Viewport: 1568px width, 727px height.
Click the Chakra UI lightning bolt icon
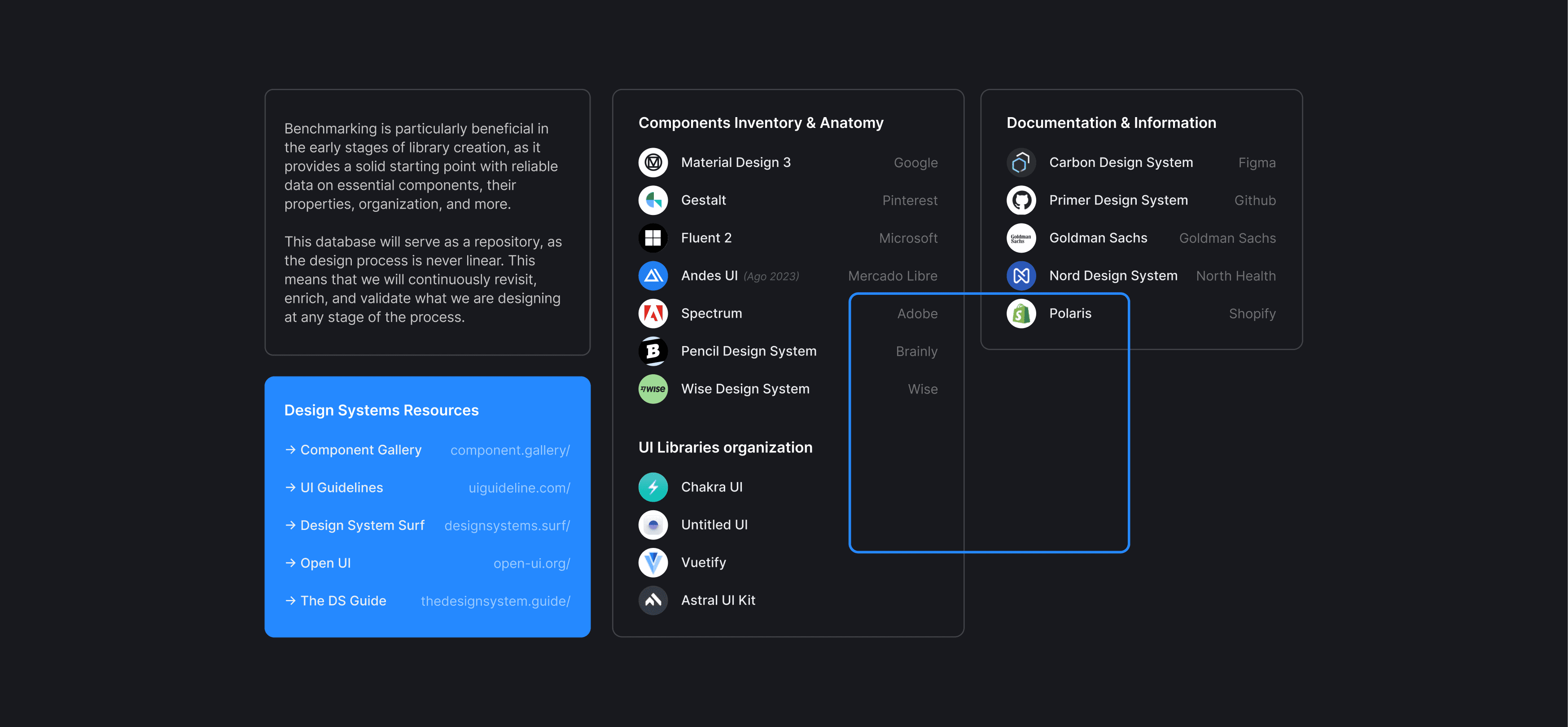point(653,487)
